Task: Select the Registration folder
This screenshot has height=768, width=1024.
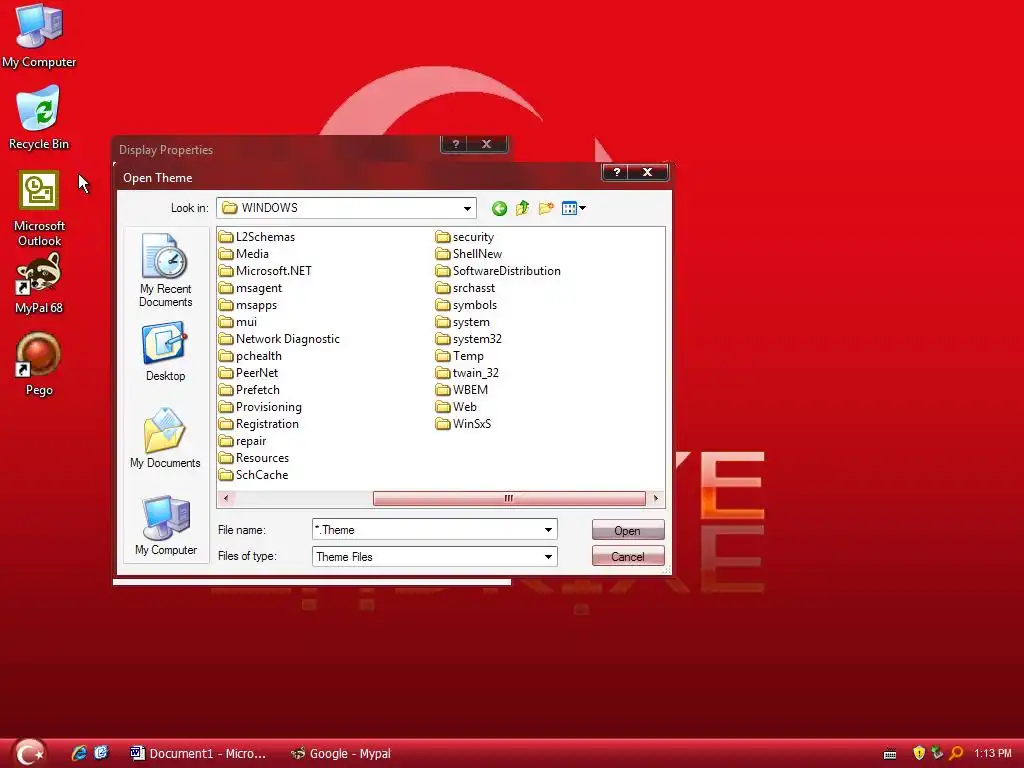Action: click(x=259, y=423)
